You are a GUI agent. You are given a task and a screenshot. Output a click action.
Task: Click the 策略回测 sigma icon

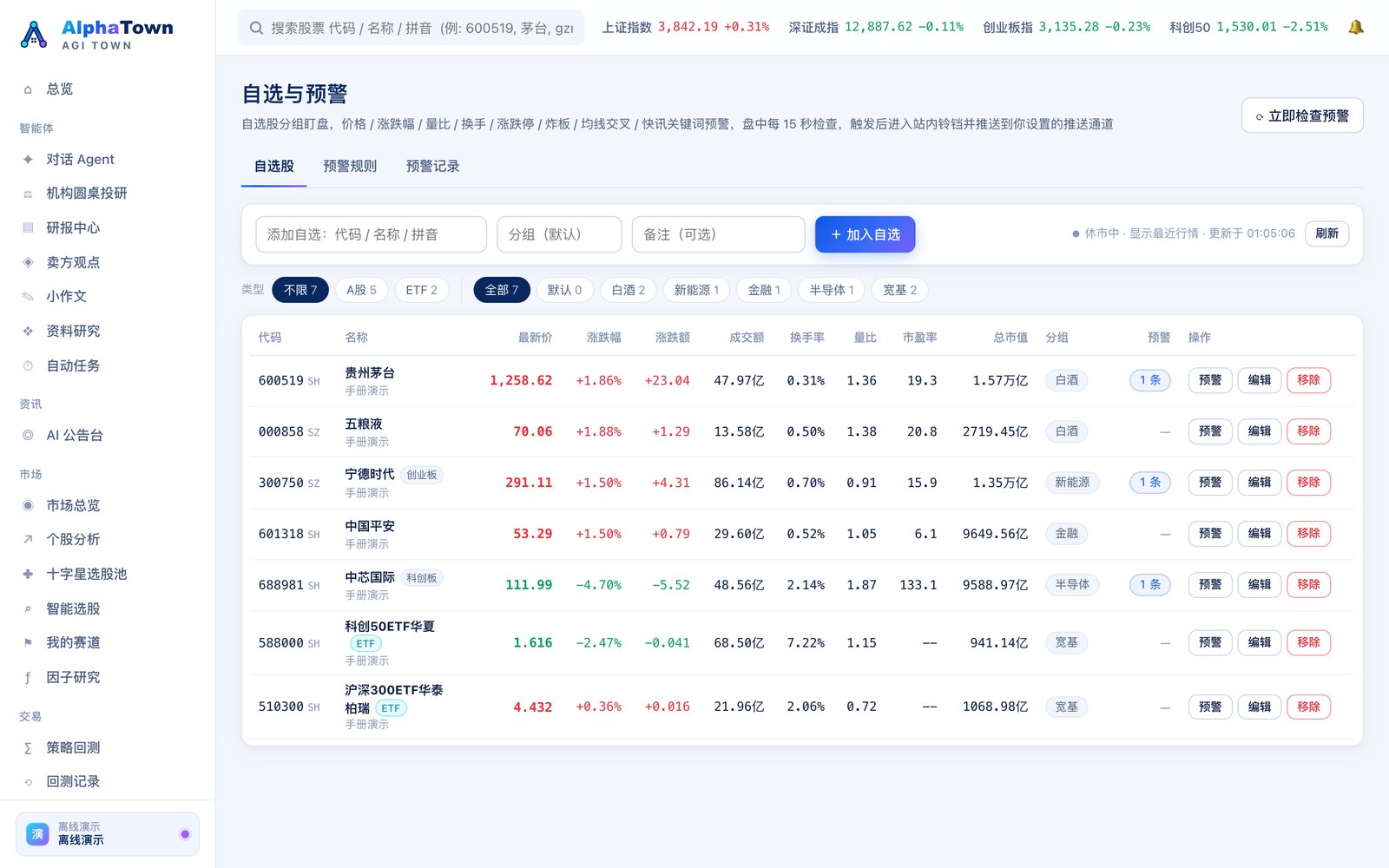point(28,747)
